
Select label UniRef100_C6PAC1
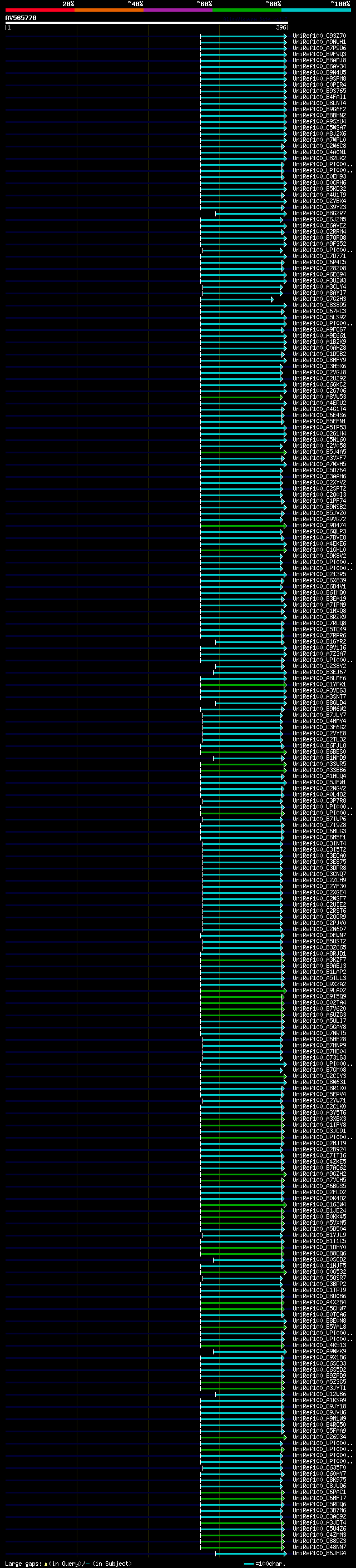pos(319,1492)
